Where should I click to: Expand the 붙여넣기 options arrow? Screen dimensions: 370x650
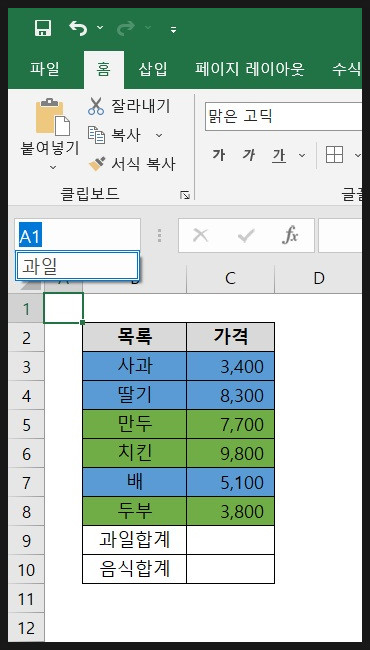coord(53,167)
